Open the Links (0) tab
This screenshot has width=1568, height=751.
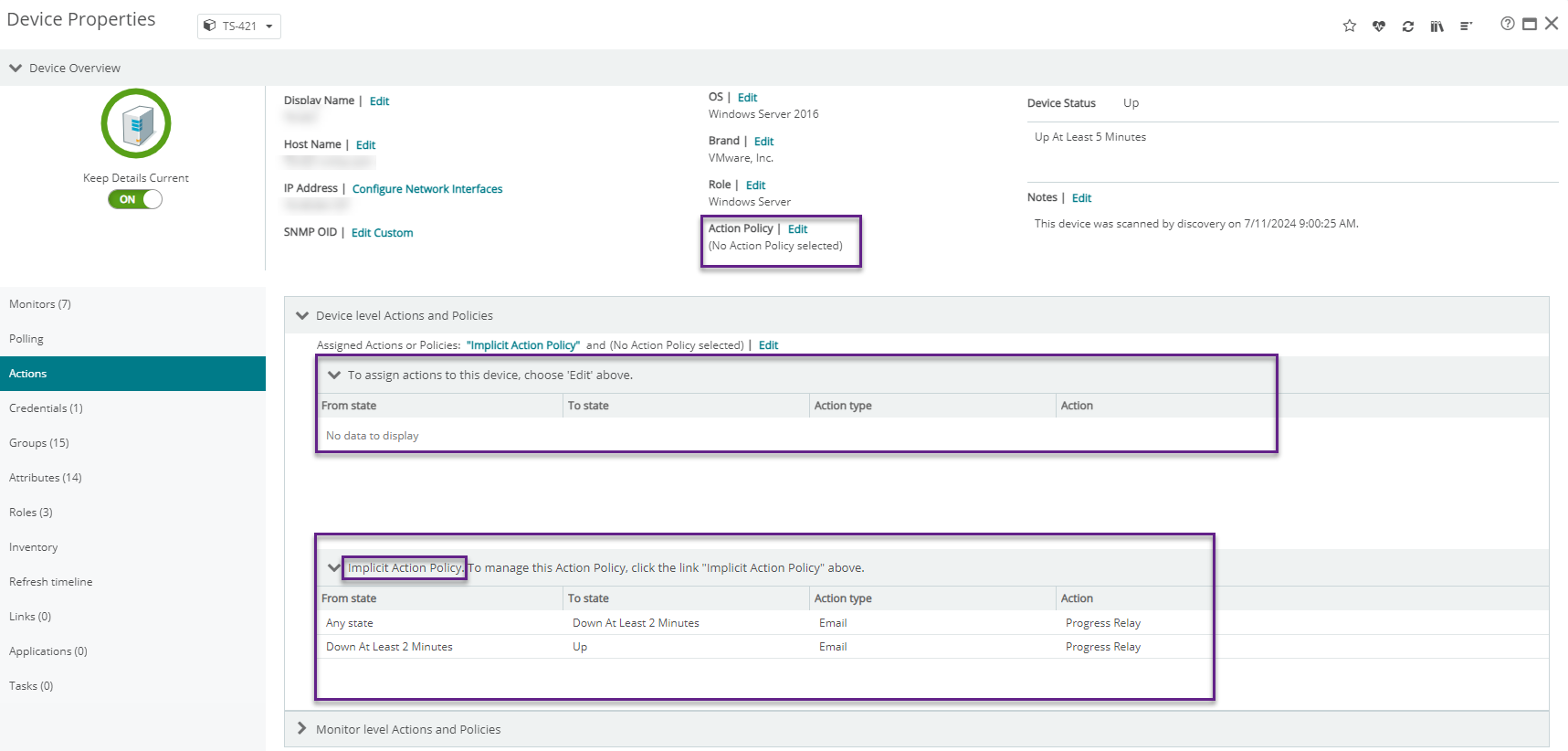tap(132, 617)
